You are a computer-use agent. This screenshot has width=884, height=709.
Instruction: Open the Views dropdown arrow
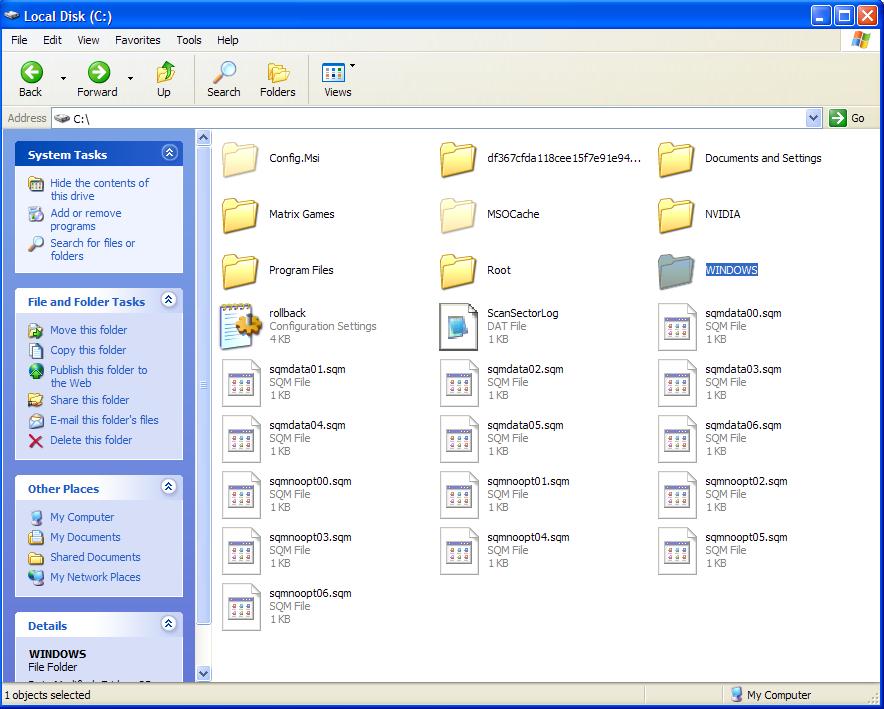pos(352,66)
